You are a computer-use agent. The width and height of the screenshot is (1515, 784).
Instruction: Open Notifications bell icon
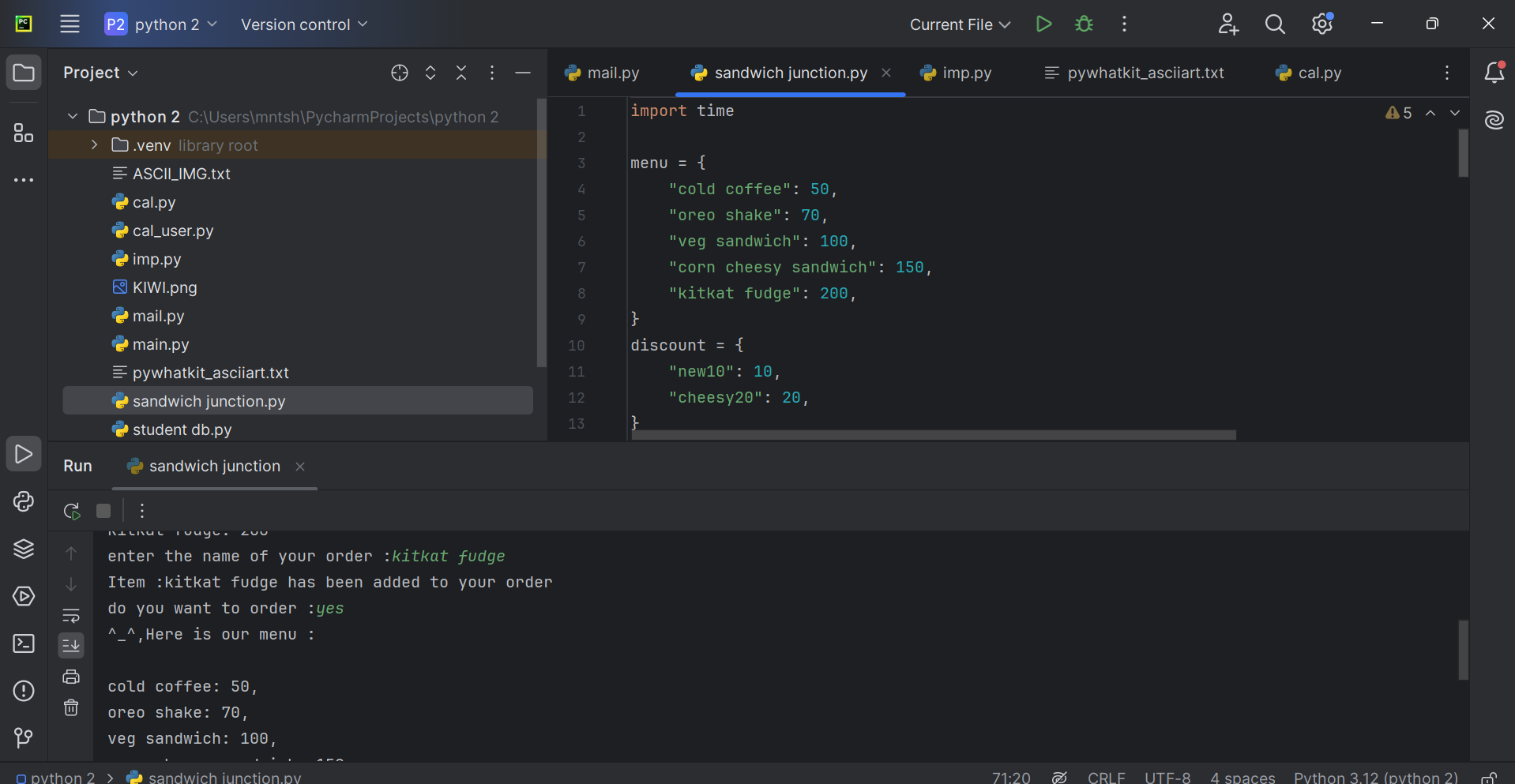(1494, 73)
